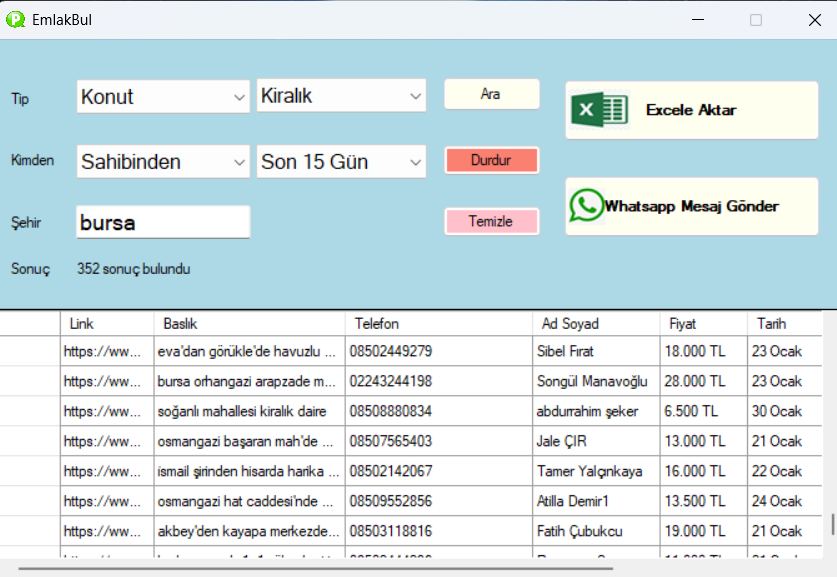Select the row for Sibel Fırat

pyautogui.click(x=595, y=352)
